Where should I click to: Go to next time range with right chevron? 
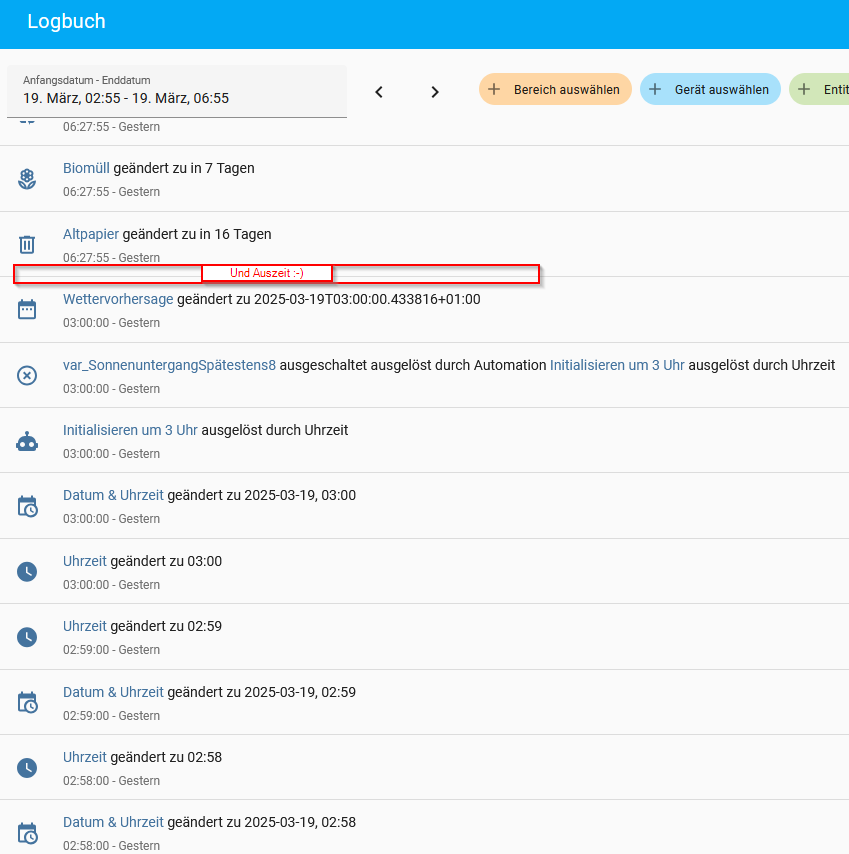[x=435, y=92]
